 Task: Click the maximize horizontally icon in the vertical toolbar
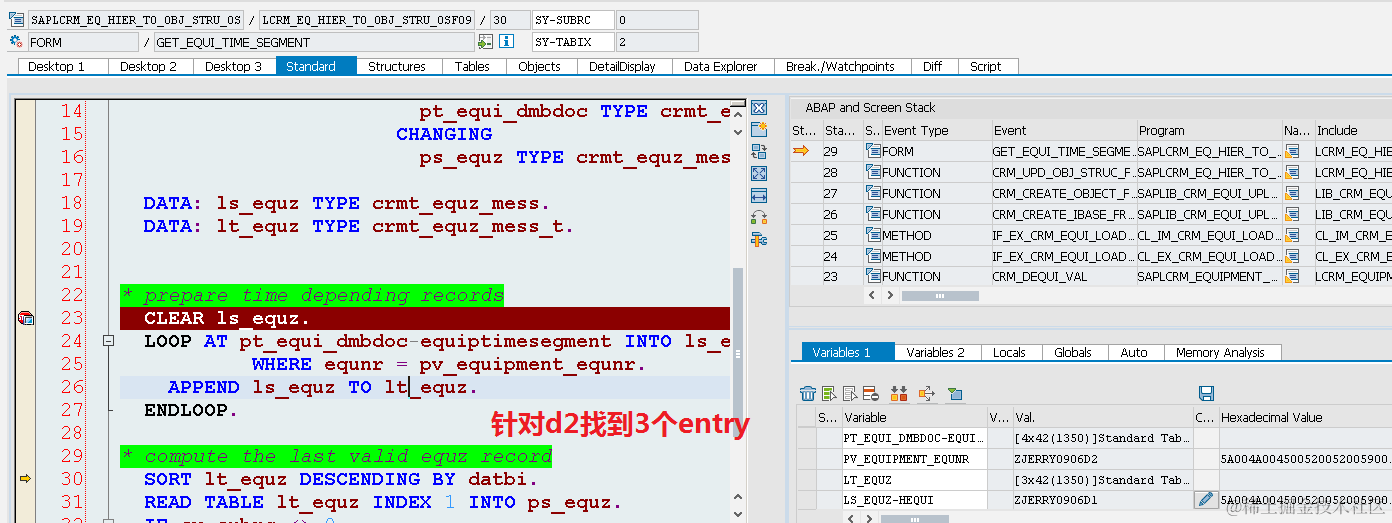pos(759,195)
